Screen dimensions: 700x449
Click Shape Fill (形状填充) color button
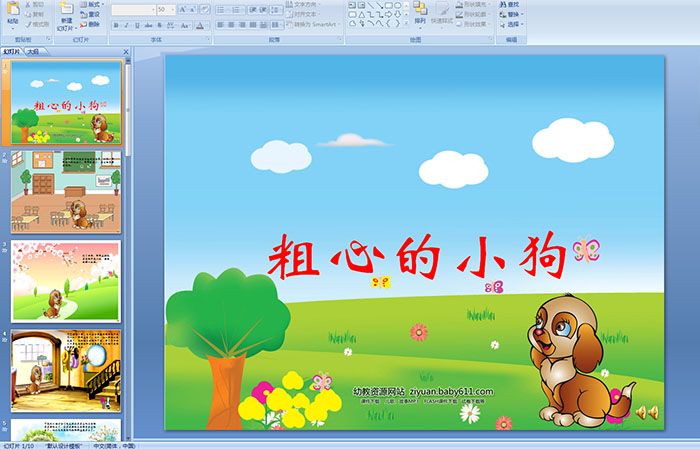coord(472,4)
